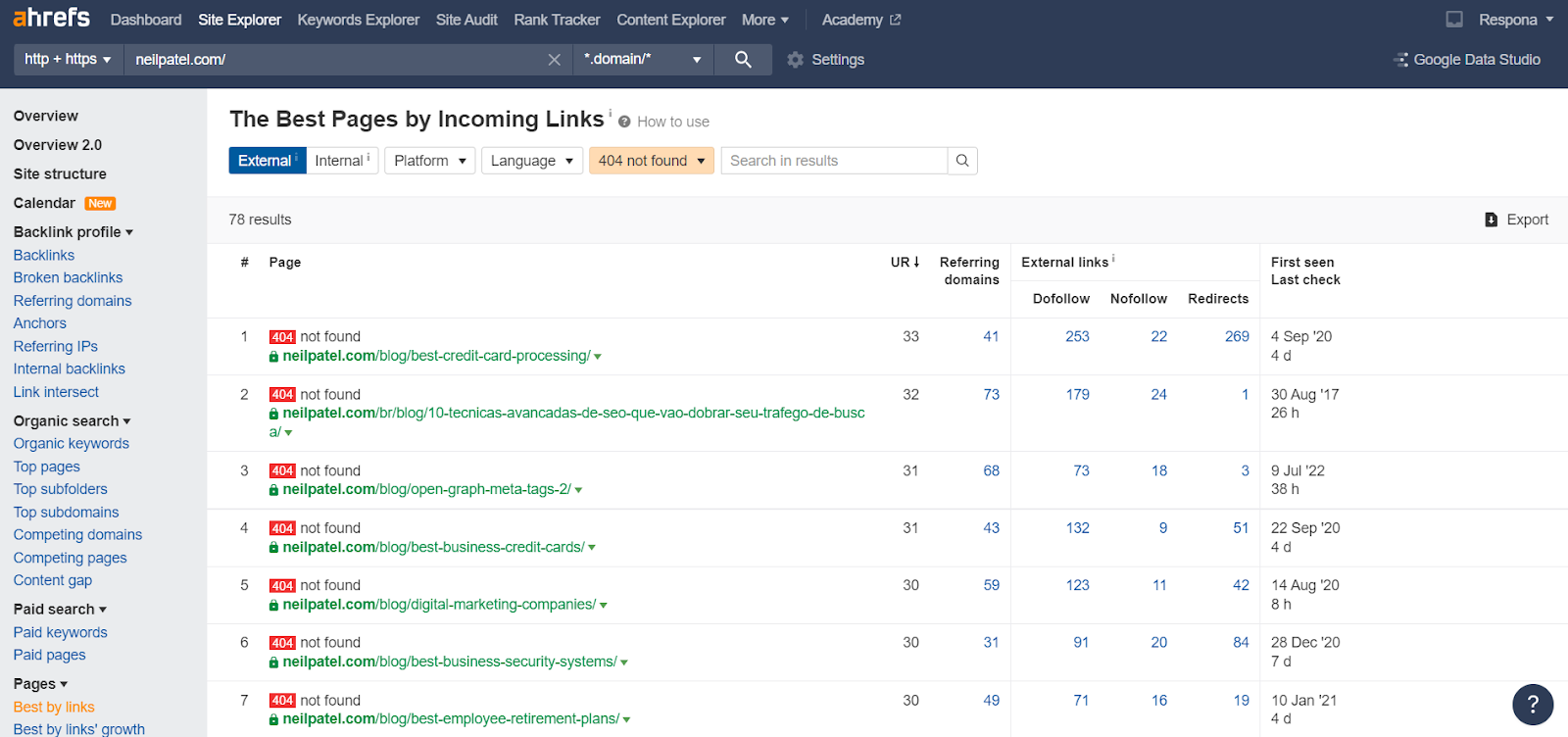Click redirects value 269
1568x737 pixels.
click(x=1237, y=336)
